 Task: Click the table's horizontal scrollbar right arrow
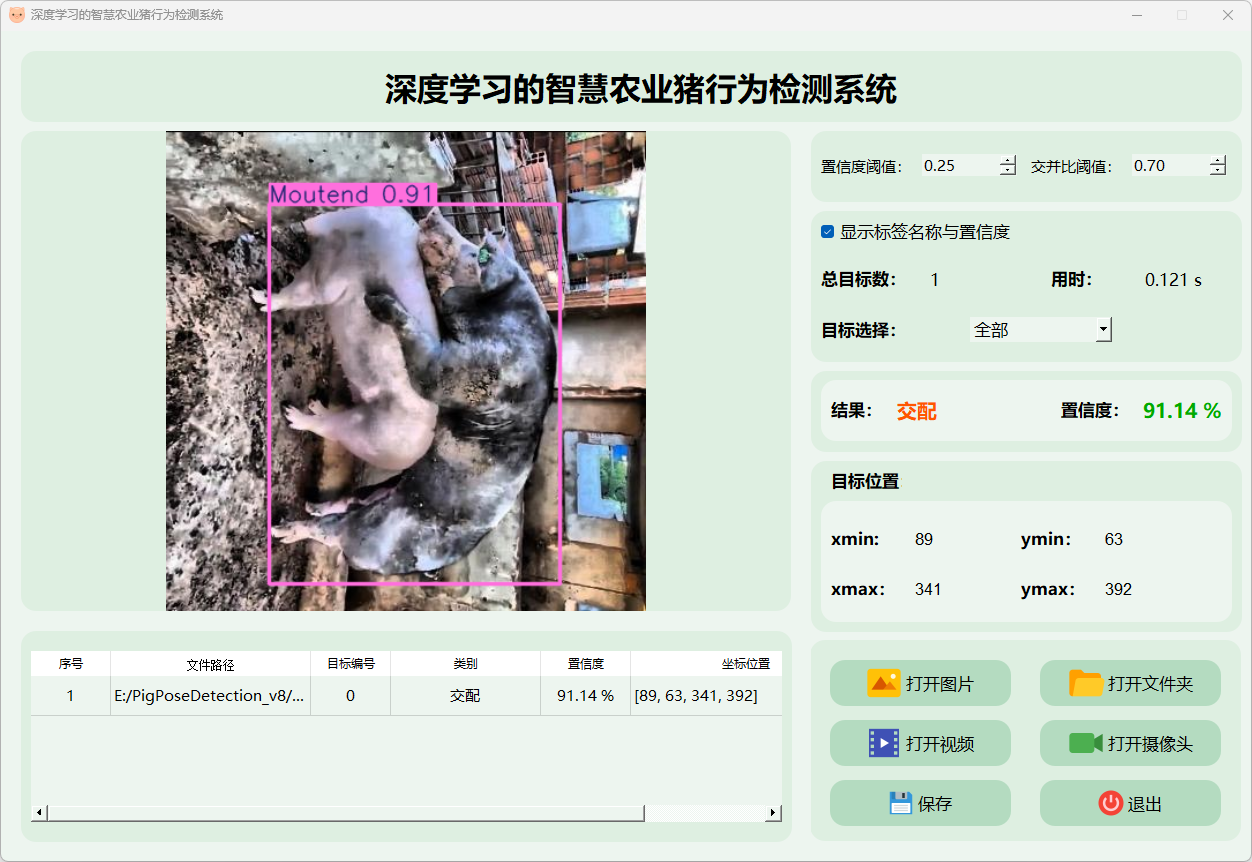(773, 813)
